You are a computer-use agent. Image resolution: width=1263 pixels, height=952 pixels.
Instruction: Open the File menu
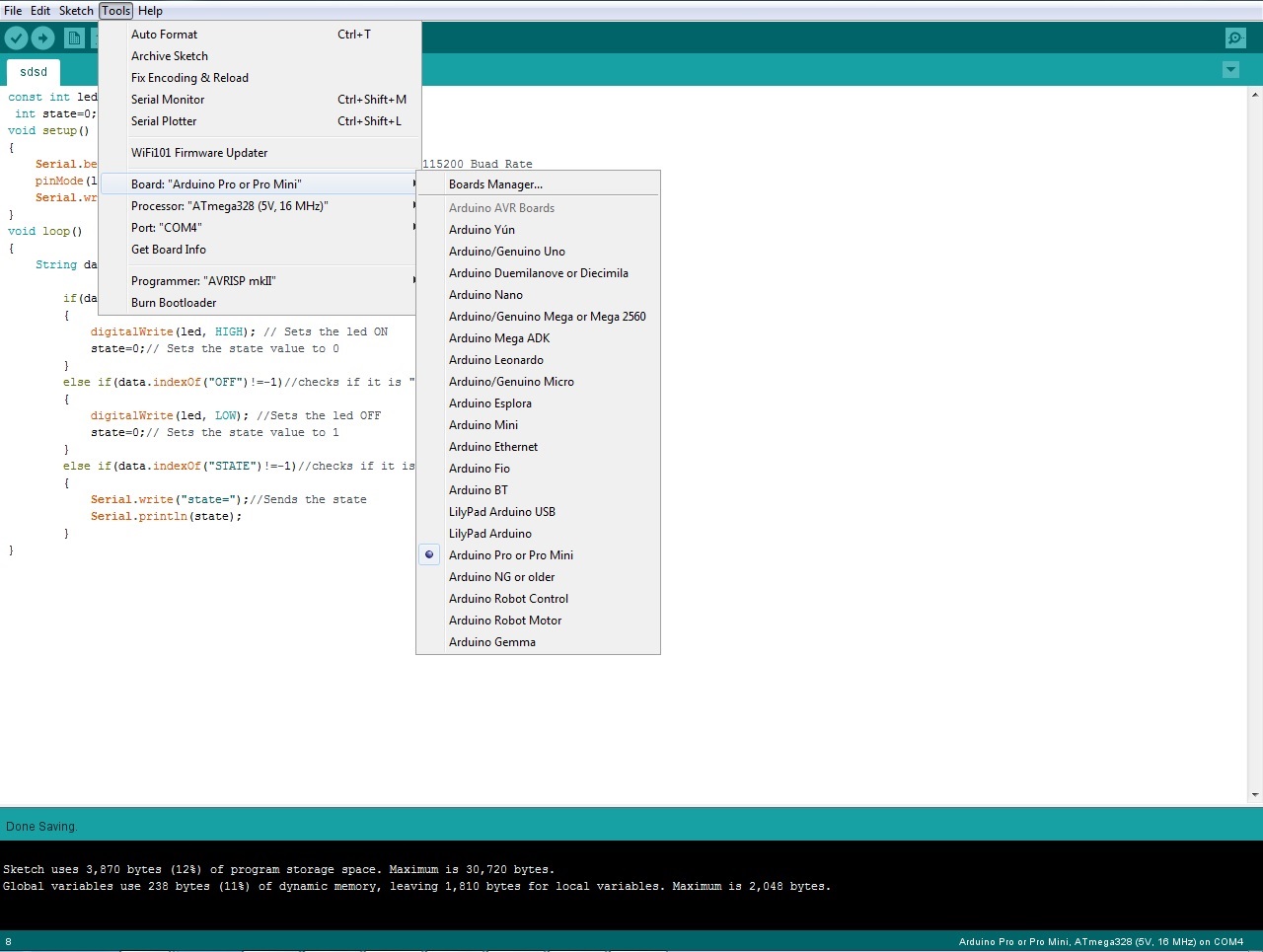coord(13,11)
